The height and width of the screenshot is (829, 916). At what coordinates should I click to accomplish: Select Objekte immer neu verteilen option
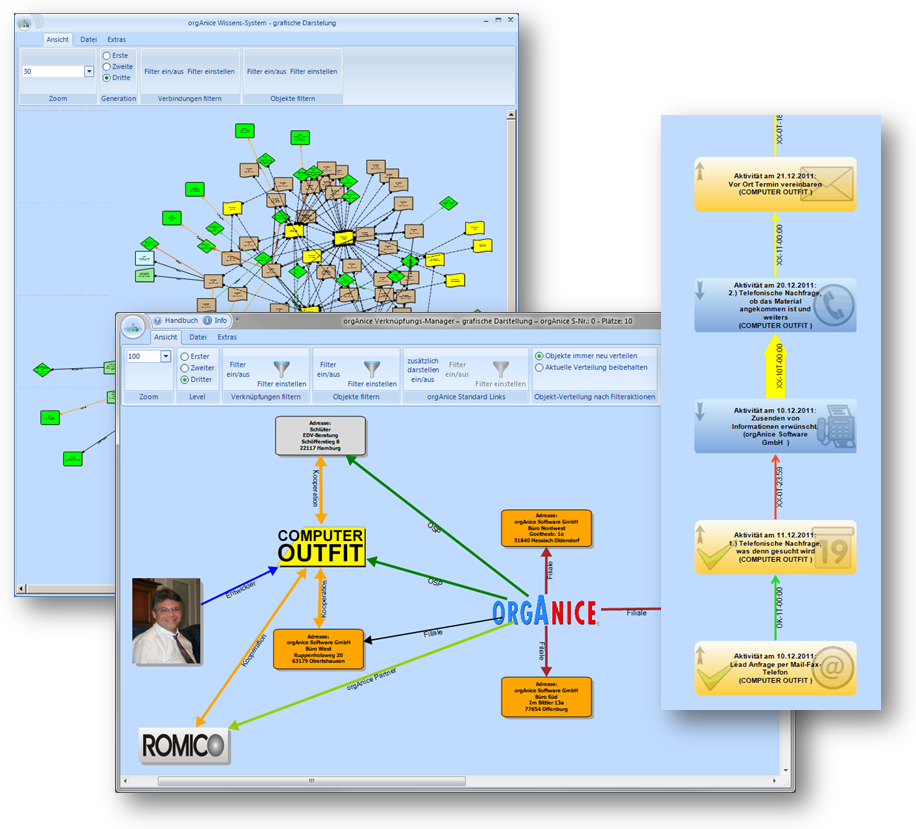539,356
